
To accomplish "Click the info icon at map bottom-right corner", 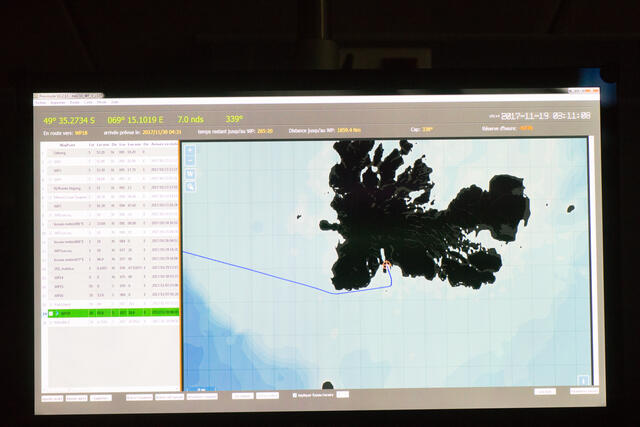I will (x=583, y=380).
